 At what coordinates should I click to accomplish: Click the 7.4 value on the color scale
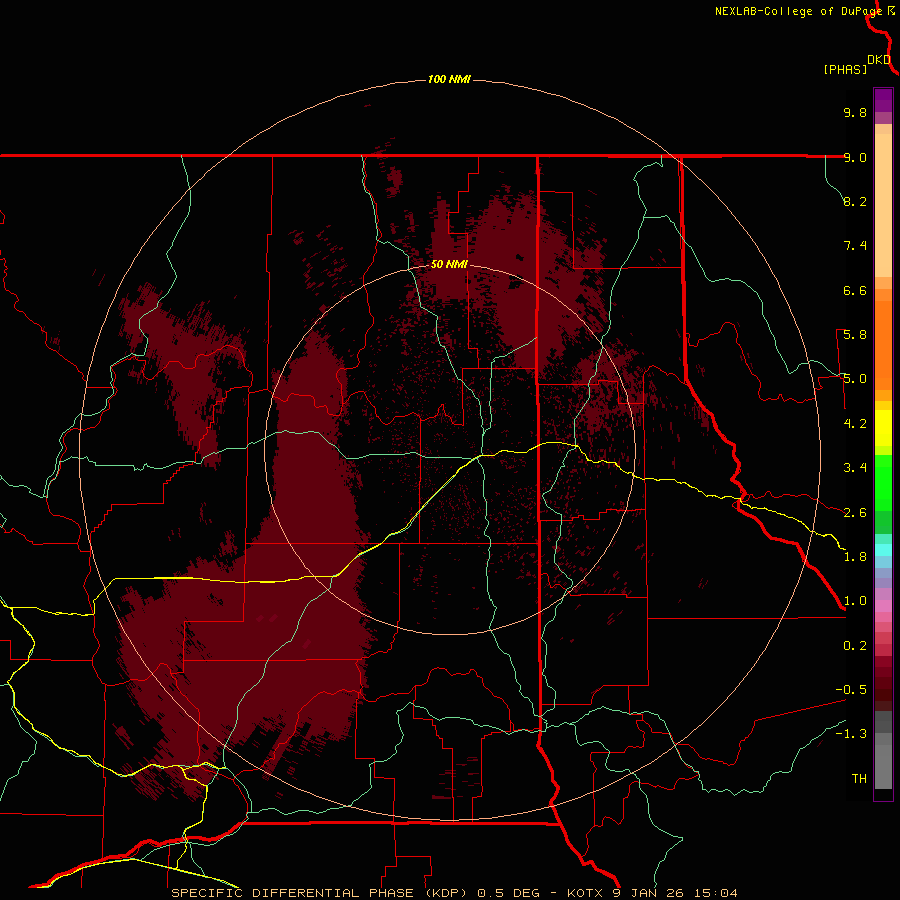(855, 246)
